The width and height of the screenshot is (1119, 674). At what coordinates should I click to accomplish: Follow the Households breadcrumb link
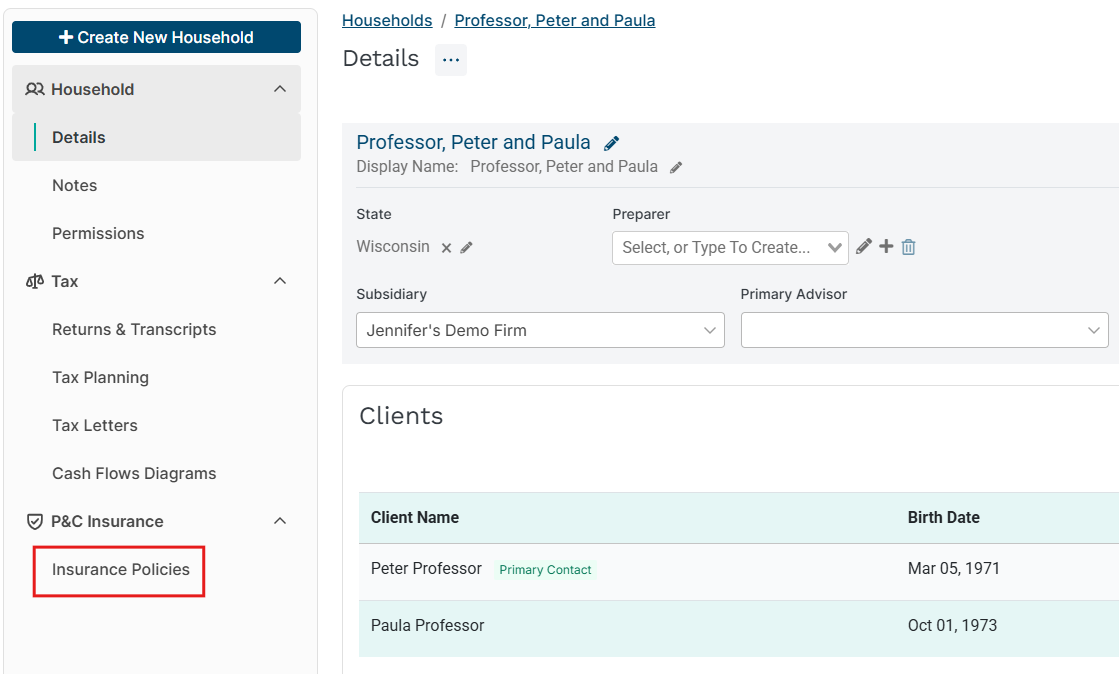click(x=387, y=20)
